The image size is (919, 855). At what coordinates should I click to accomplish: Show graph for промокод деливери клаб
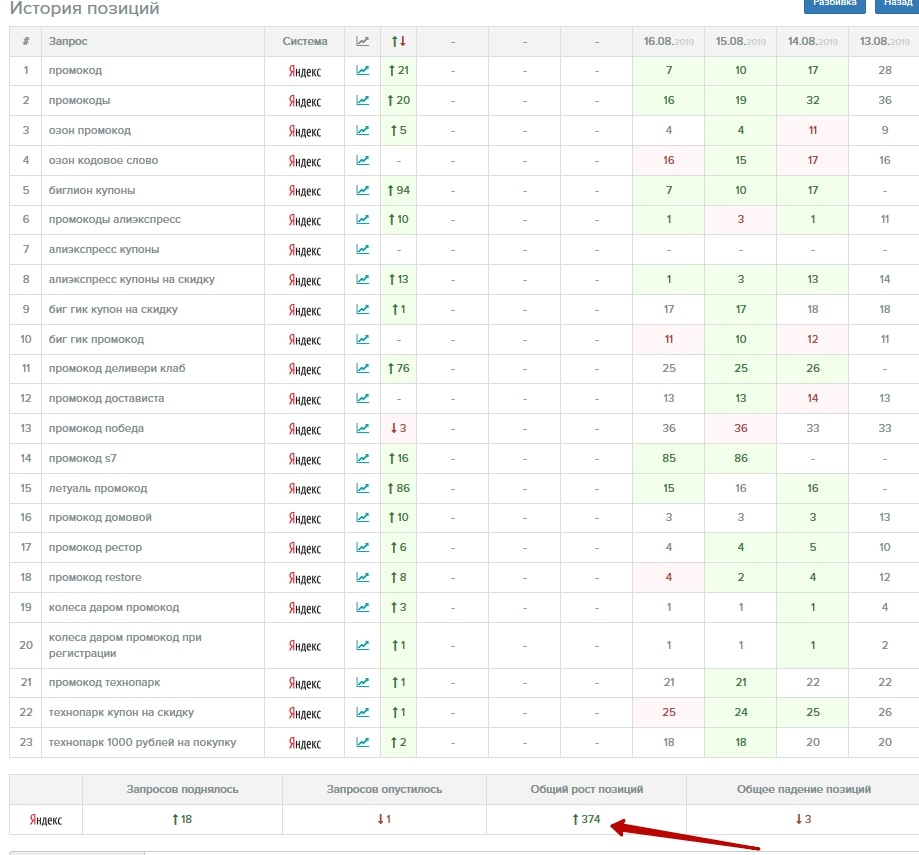click(363, 368)
